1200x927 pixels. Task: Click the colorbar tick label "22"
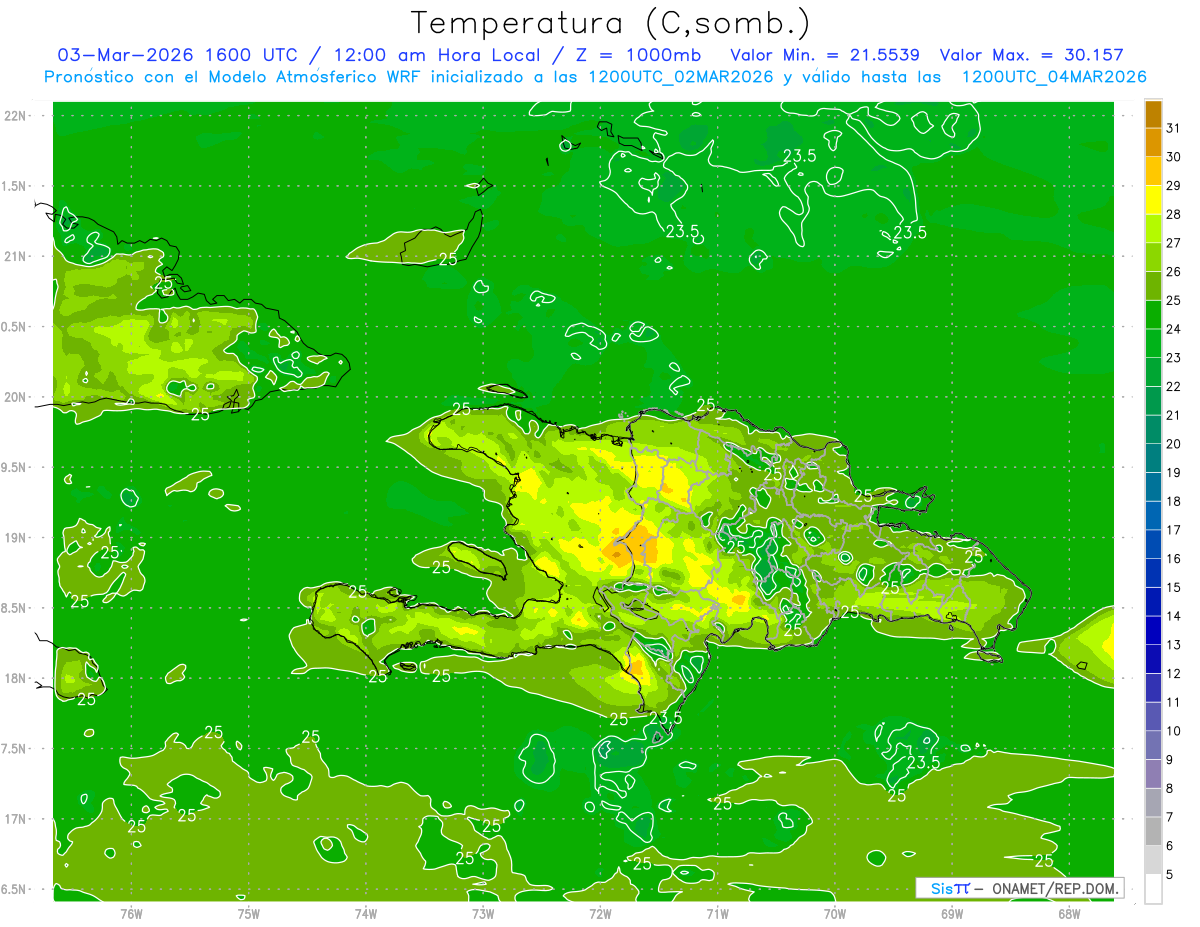tap(1174, 386)
